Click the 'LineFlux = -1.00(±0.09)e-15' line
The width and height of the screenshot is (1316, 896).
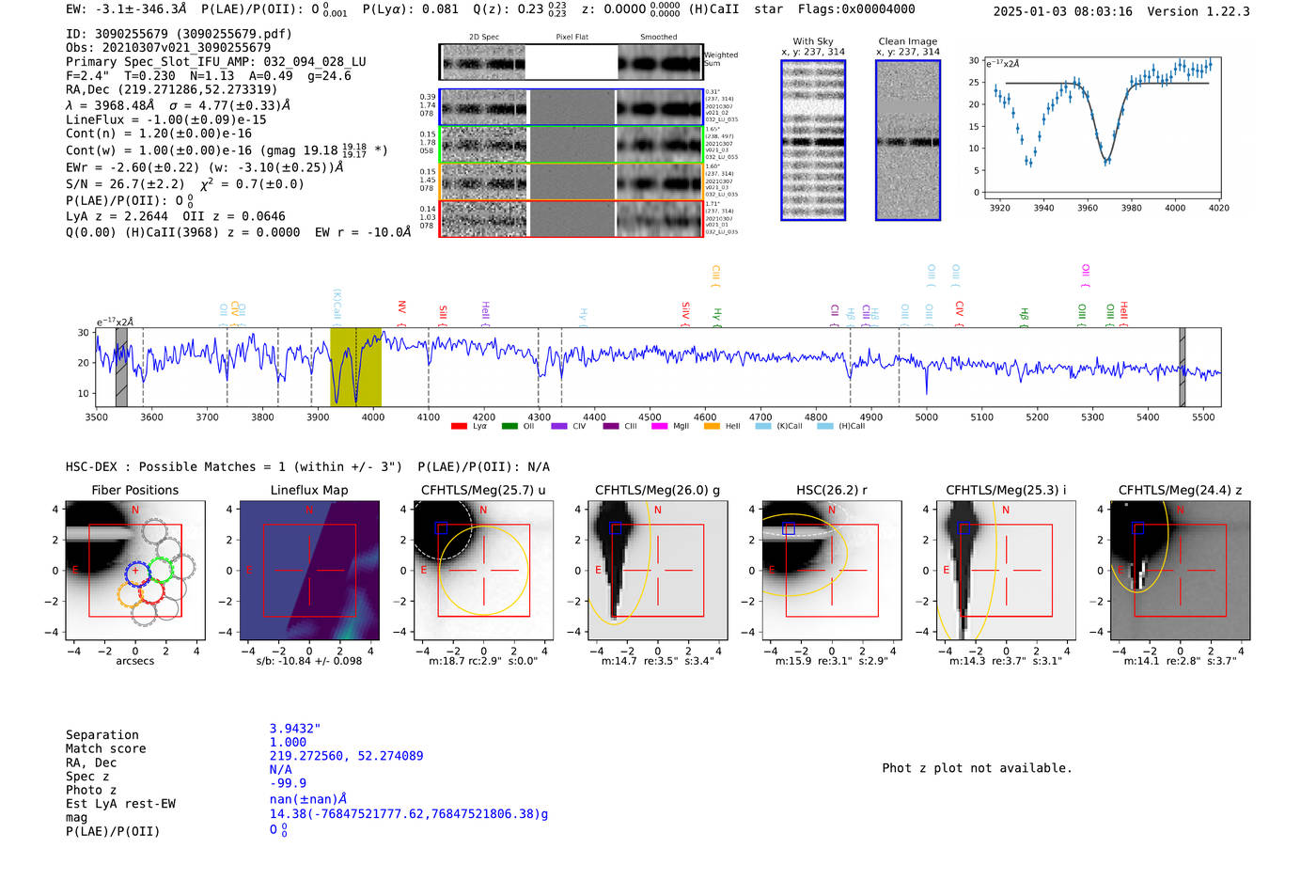166,119
